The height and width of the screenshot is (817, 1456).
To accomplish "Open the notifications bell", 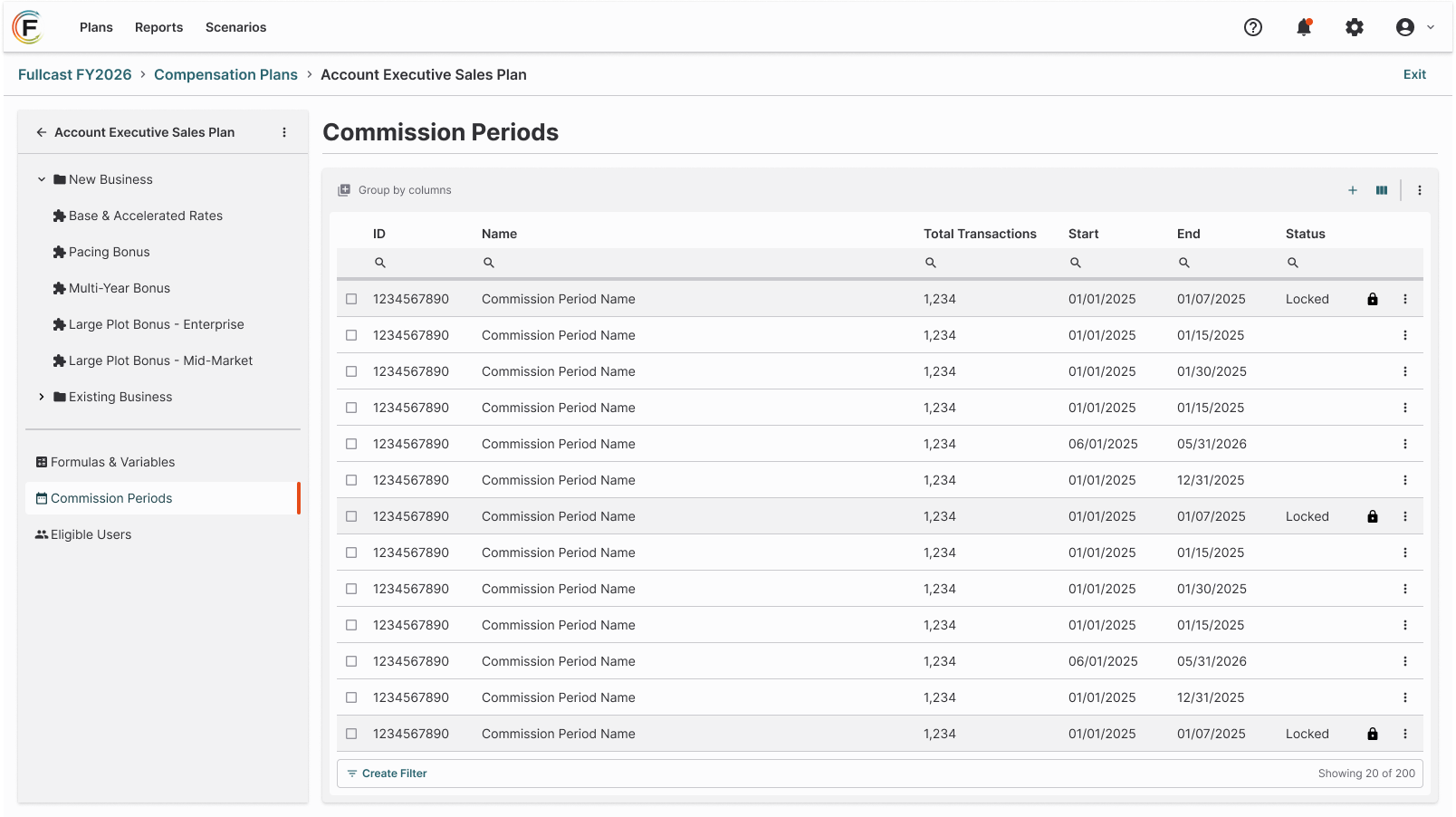I will click(x=1304, y=27).
